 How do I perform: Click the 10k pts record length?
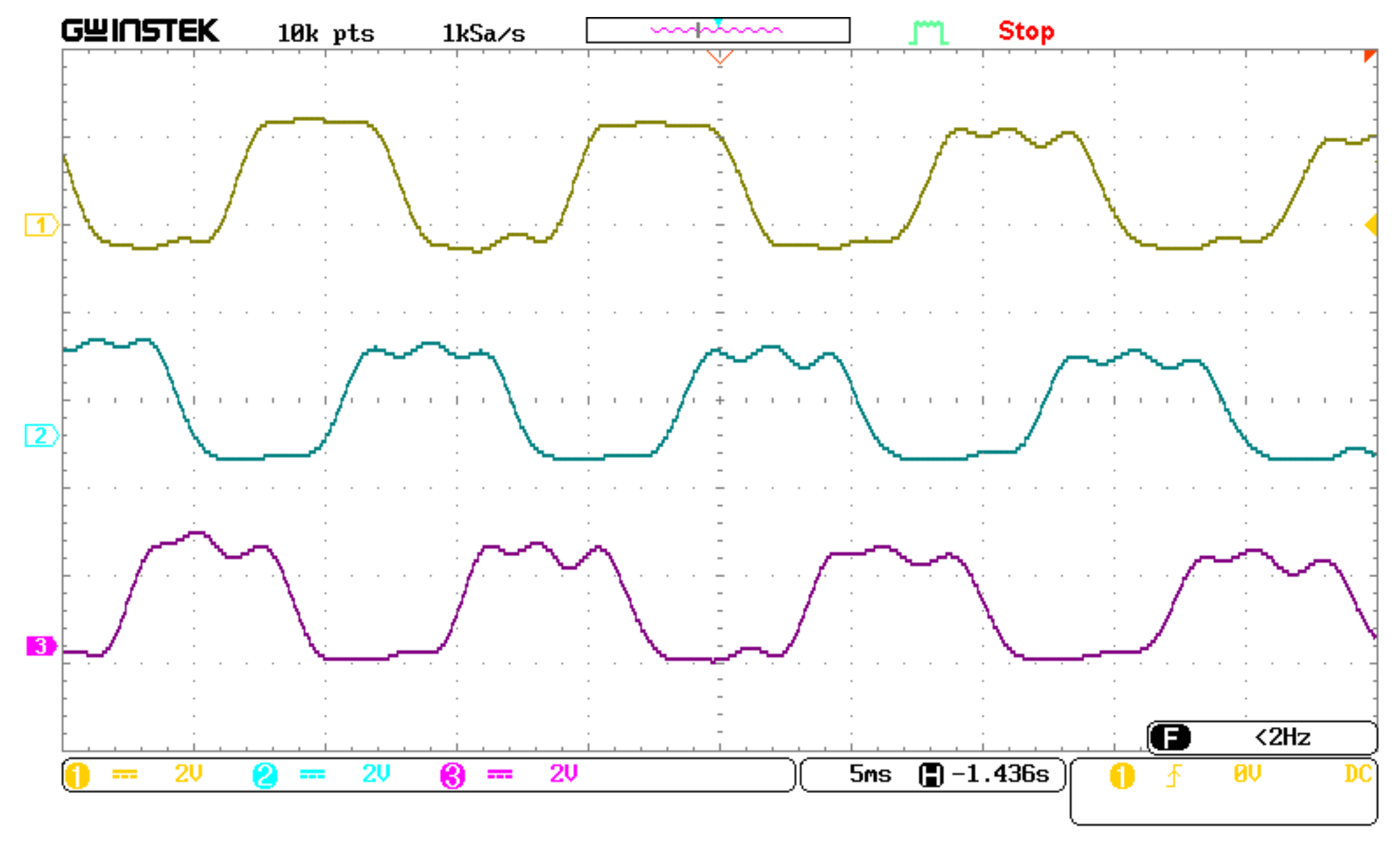[x=325, y=33]
